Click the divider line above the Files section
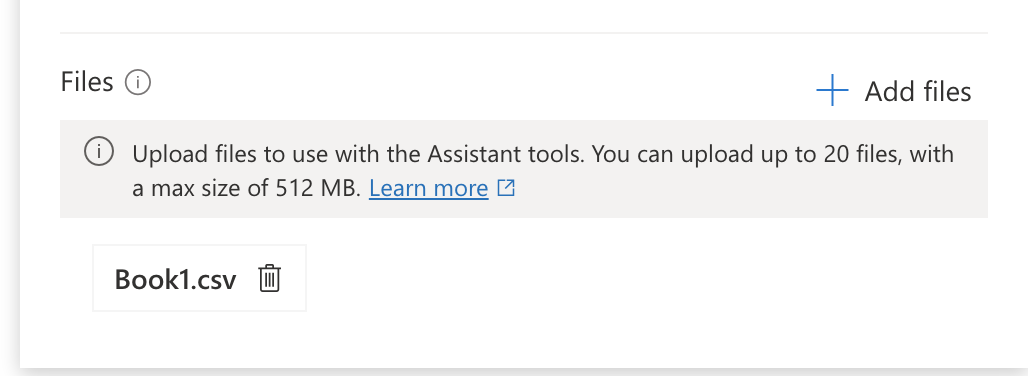This screenshot has width=1028, height=376. (524, 33)
